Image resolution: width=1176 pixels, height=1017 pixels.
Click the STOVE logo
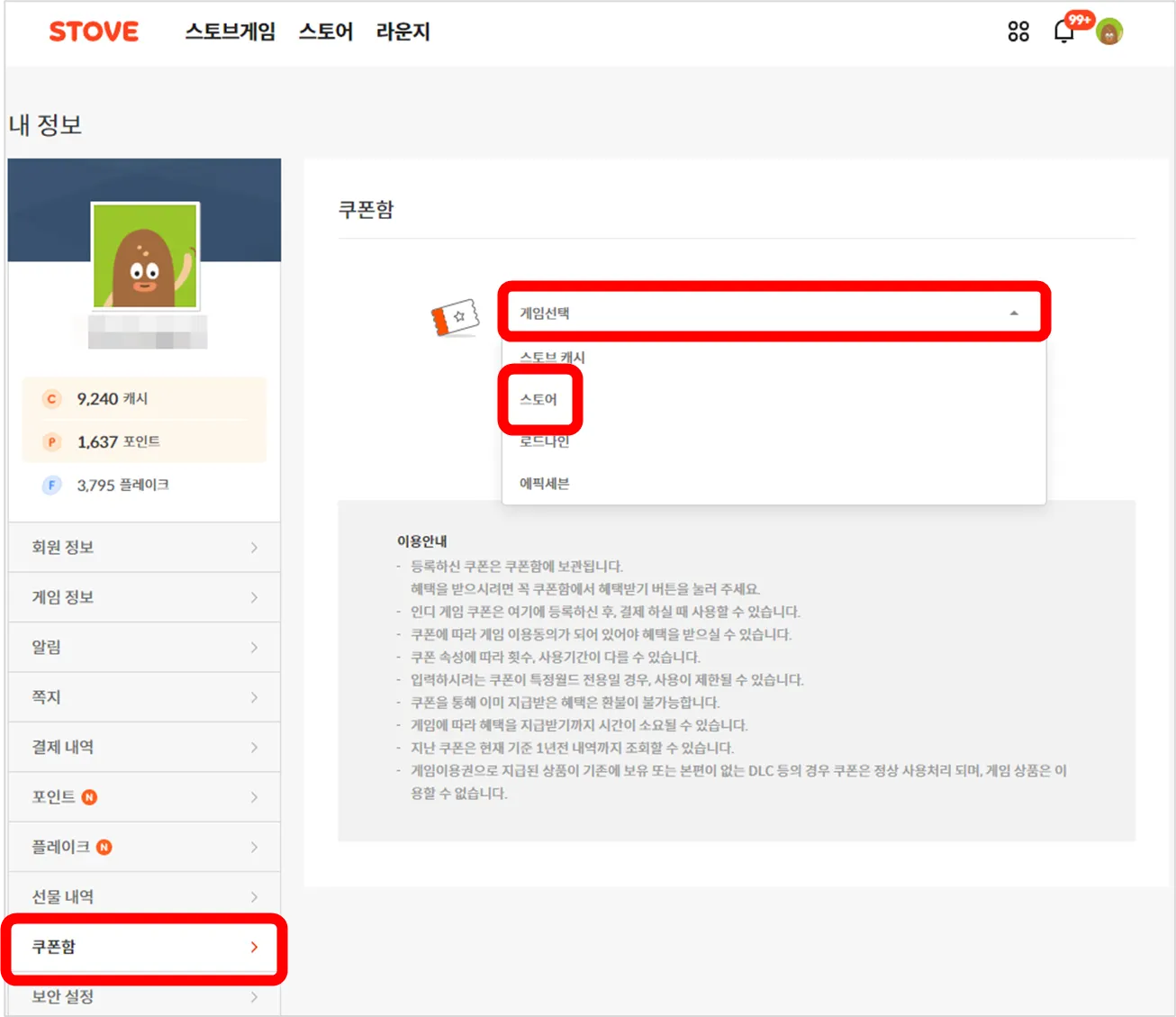(94, 32)
